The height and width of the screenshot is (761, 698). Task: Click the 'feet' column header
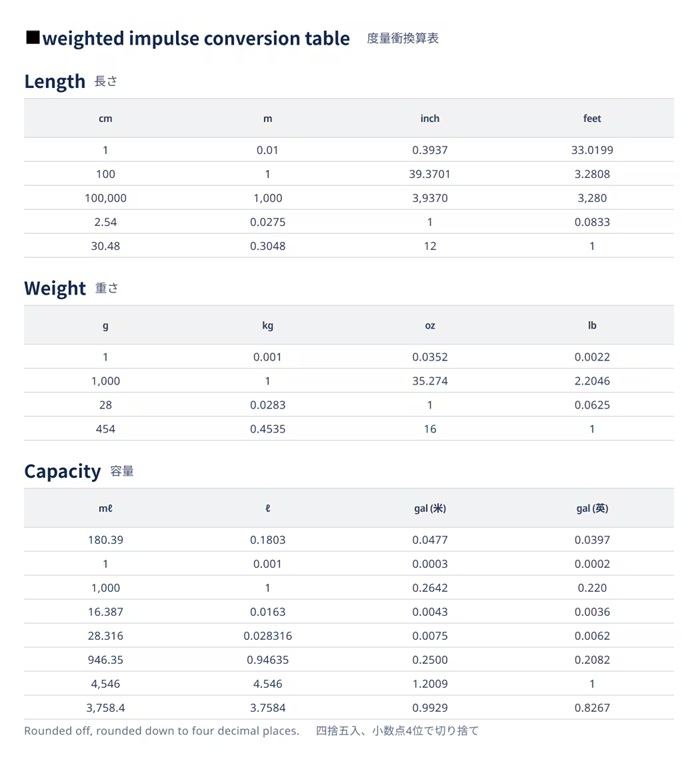click(592, 119)
